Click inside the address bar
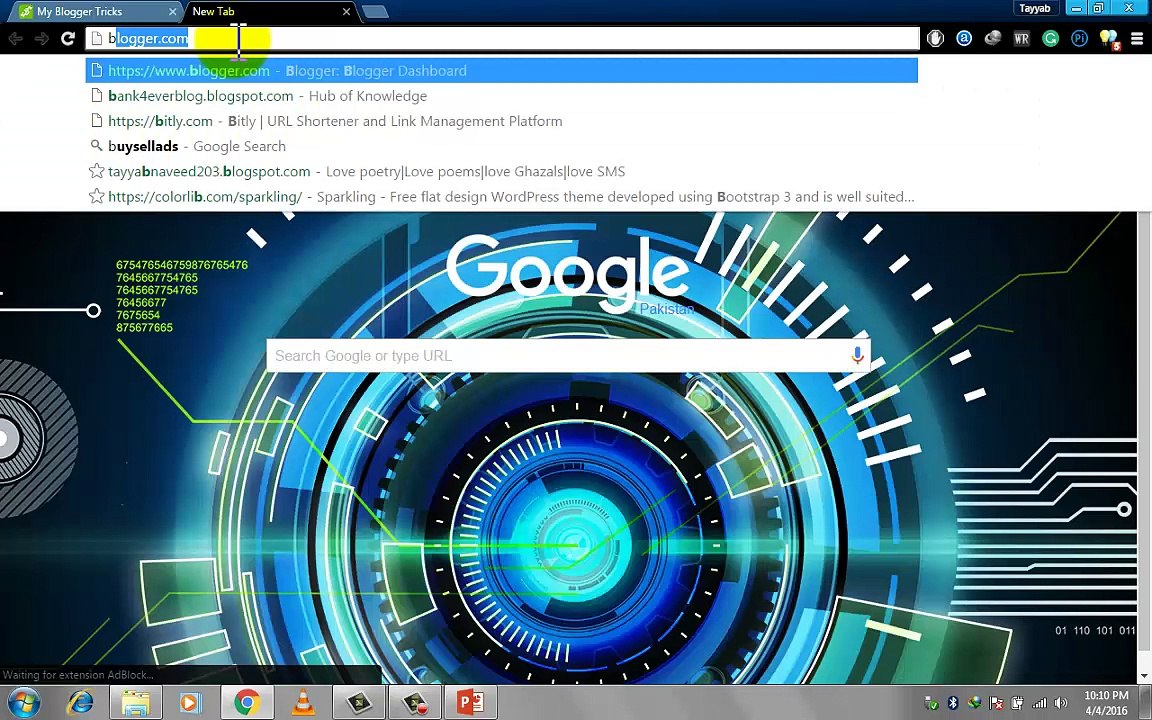This screenshot has width=1152, height=720. (502, 38)
